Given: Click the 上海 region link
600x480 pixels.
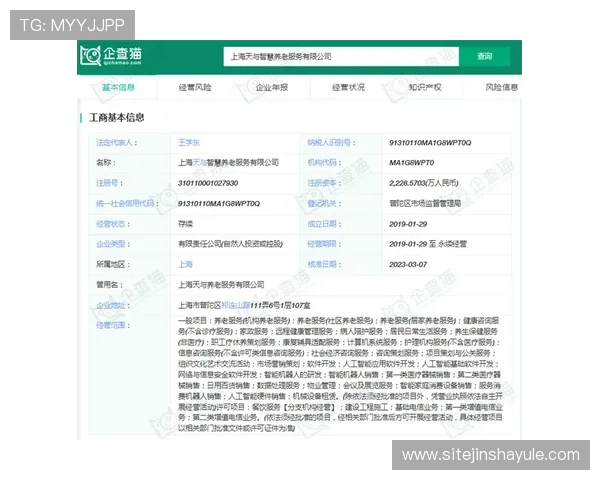Looking at the screenshot, I should (185, 264).
